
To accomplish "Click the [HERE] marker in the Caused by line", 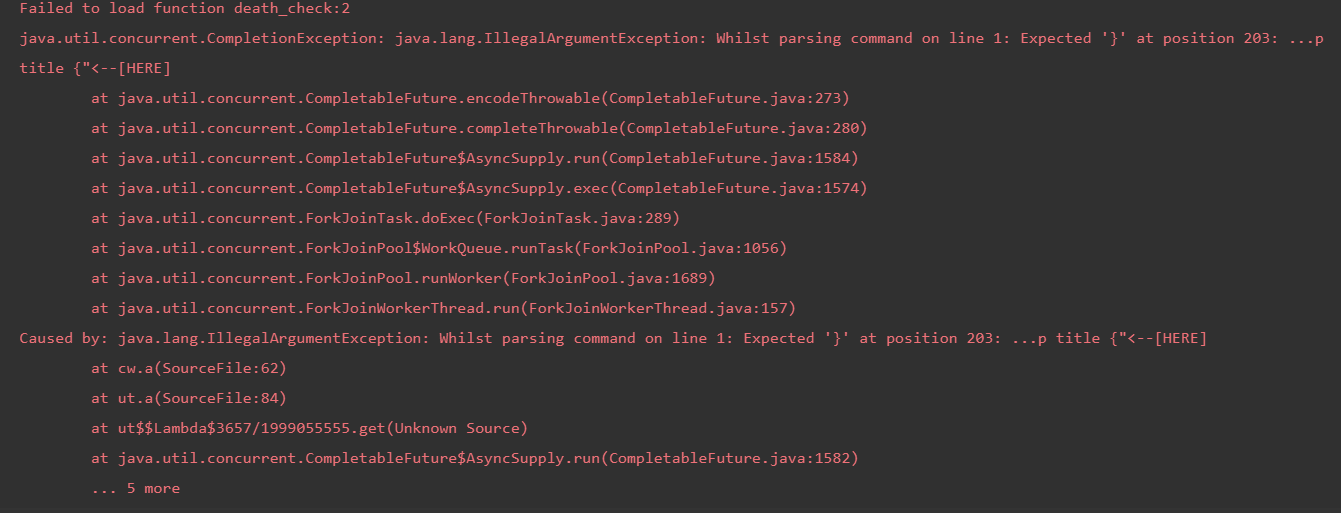I will [1180, 339].
